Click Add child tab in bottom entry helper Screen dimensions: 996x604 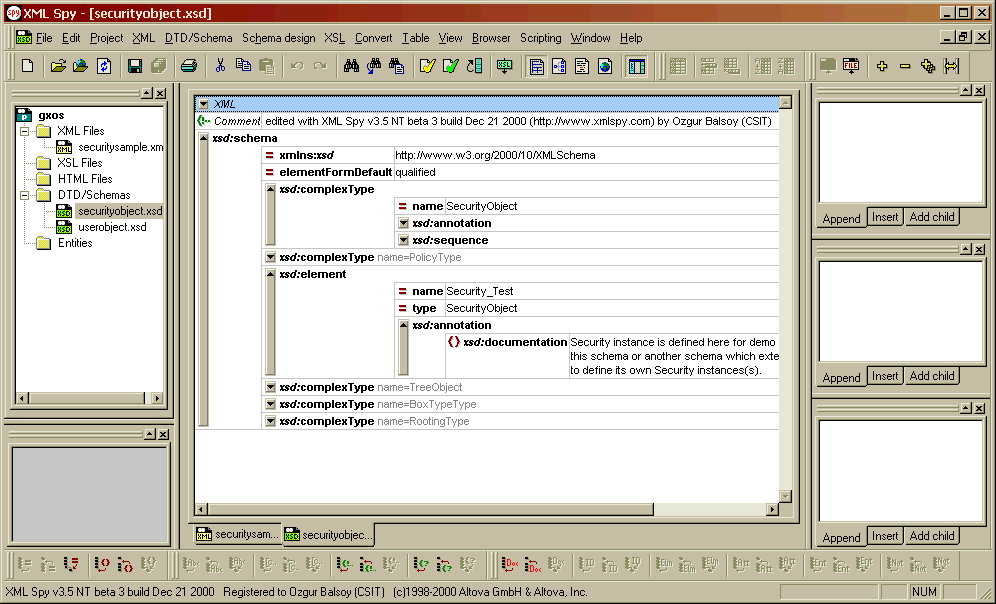click(932, 536)
